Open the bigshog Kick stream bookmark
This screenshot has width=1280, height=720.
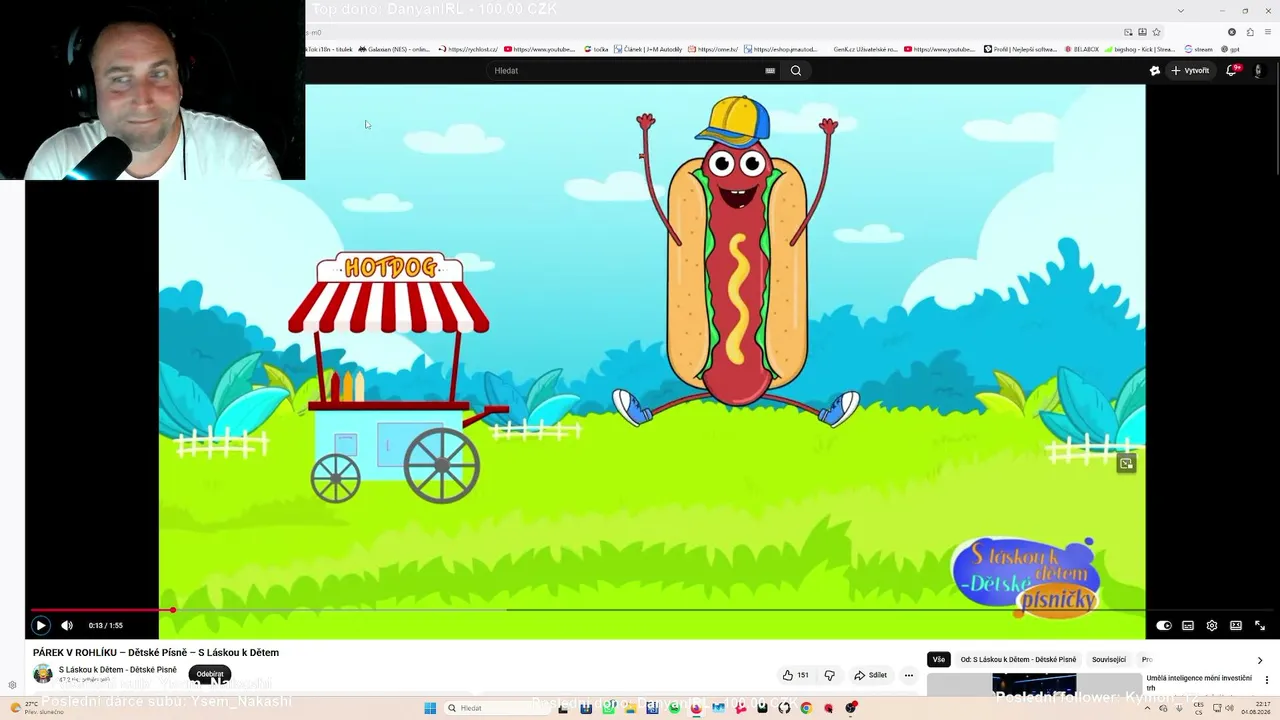1140,49
